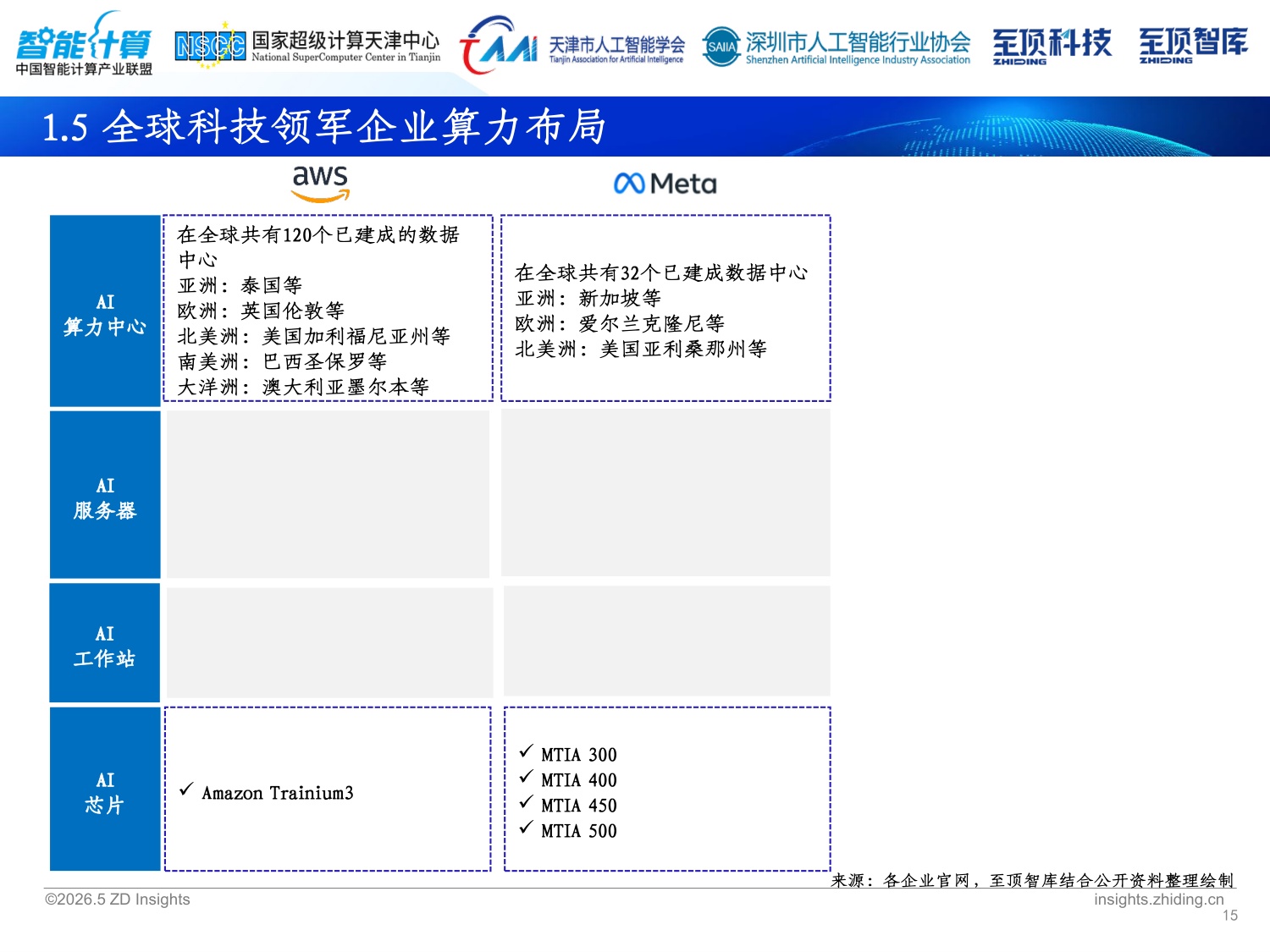The image size is (1270, 952).
Task: Select the AI 服务器 row header
Action: 105,495
